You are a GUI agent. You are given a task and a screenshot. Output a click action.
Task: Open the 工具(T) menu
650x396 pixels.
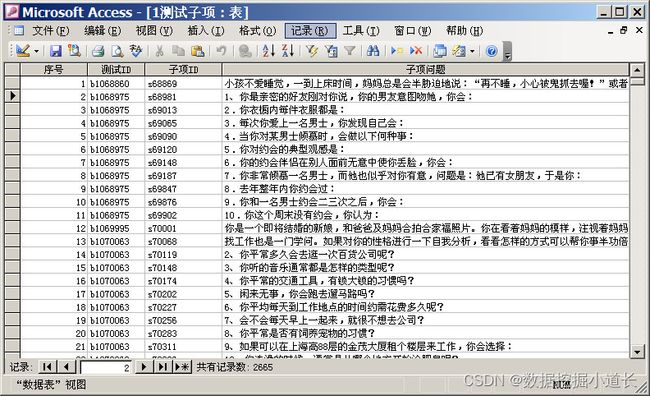tap(361, 31)
